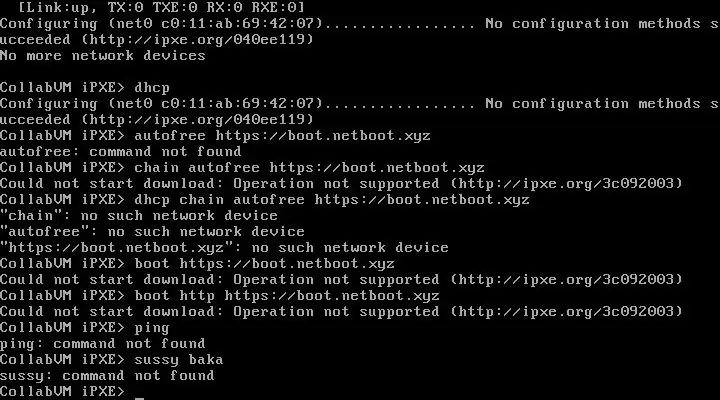Click the 'dhcp chain autofree' command text
The width and height of the screenshot is (720, 400).
pos(219,199)
